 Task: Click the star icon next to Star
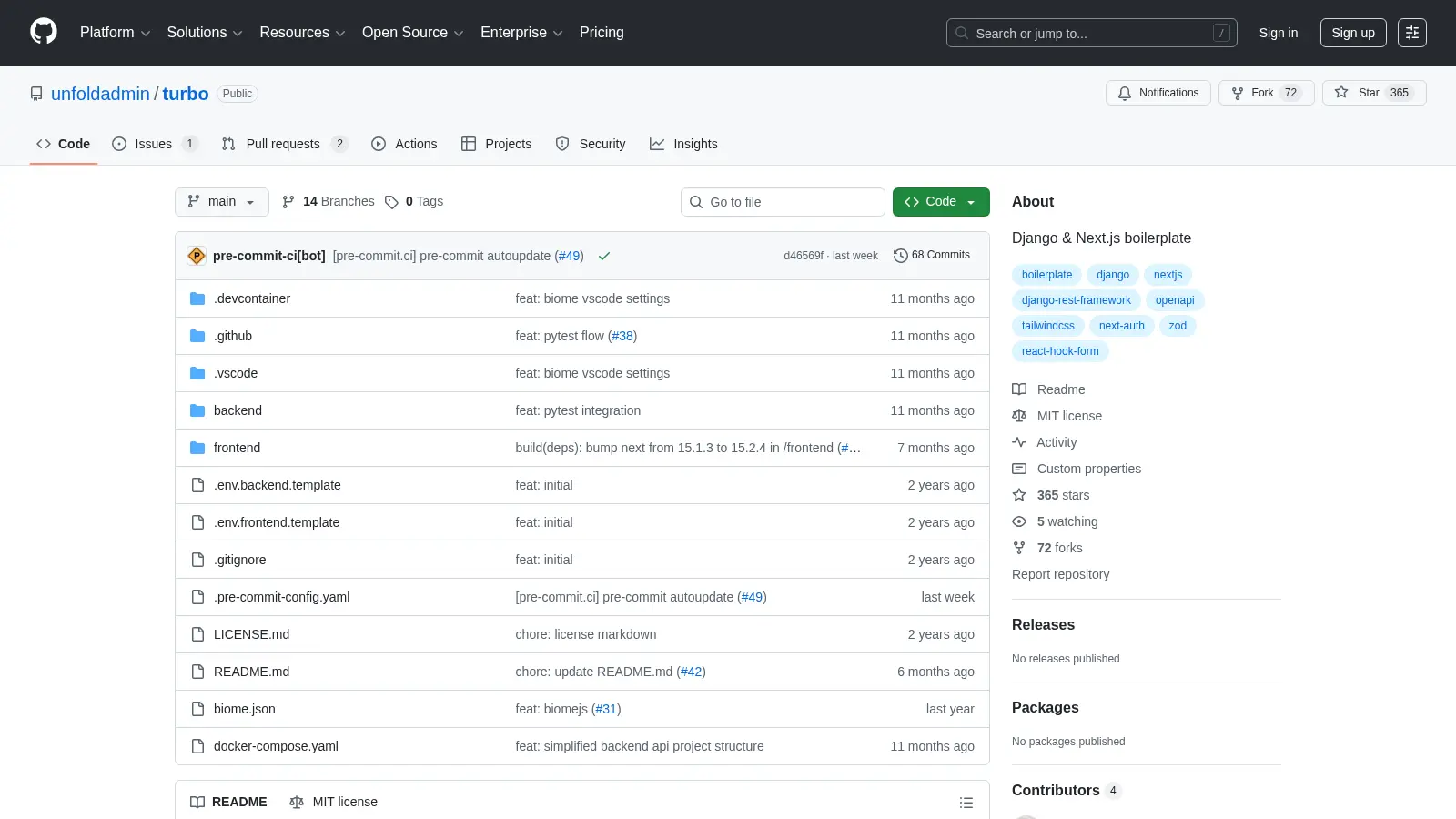1341,92
